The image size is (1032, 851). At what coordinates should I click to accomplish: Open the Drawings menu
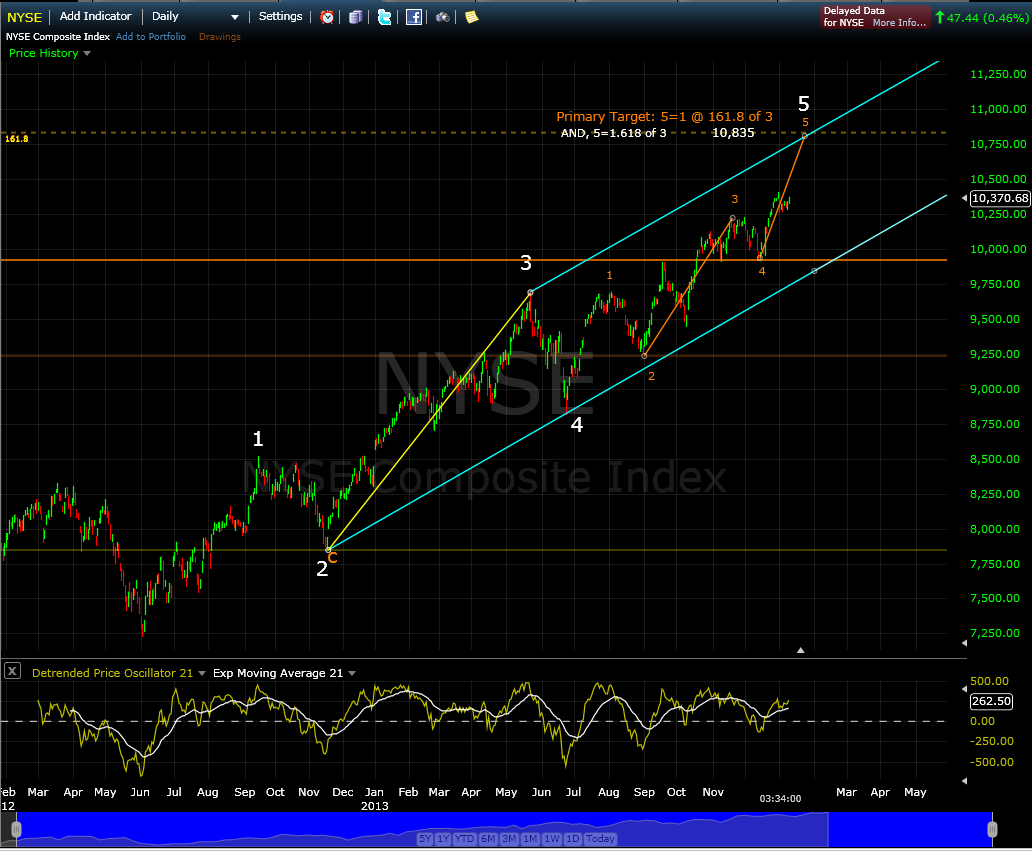pyautogui.click(x=220, y=37)
